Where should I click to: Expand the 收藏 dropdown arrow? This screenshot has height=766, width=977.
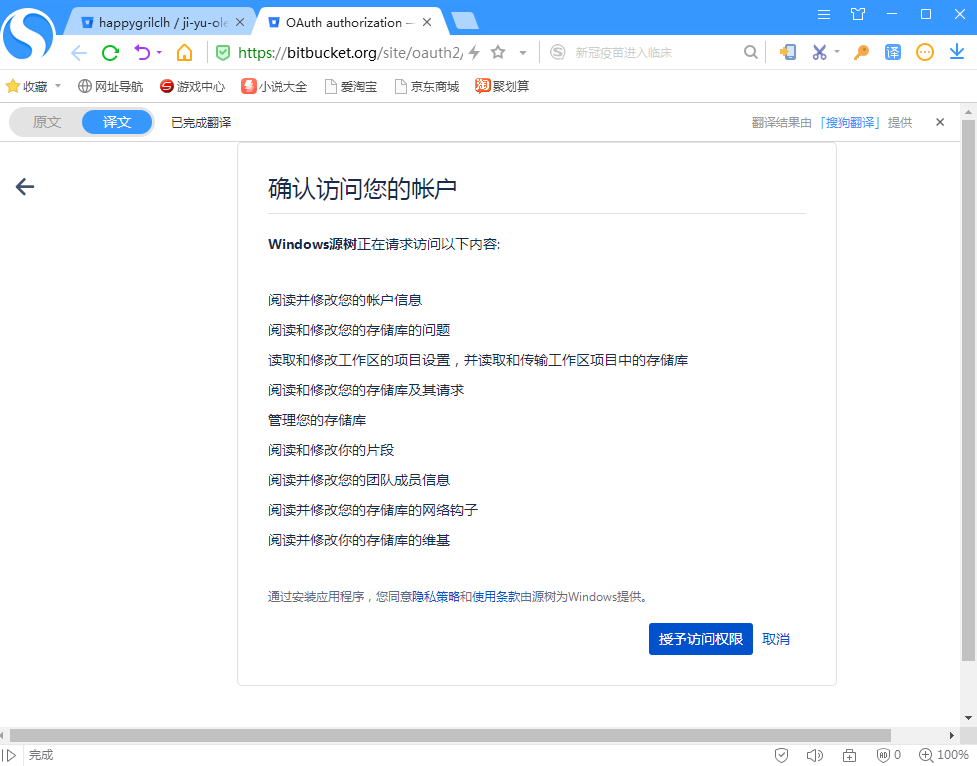click(58, 86)
